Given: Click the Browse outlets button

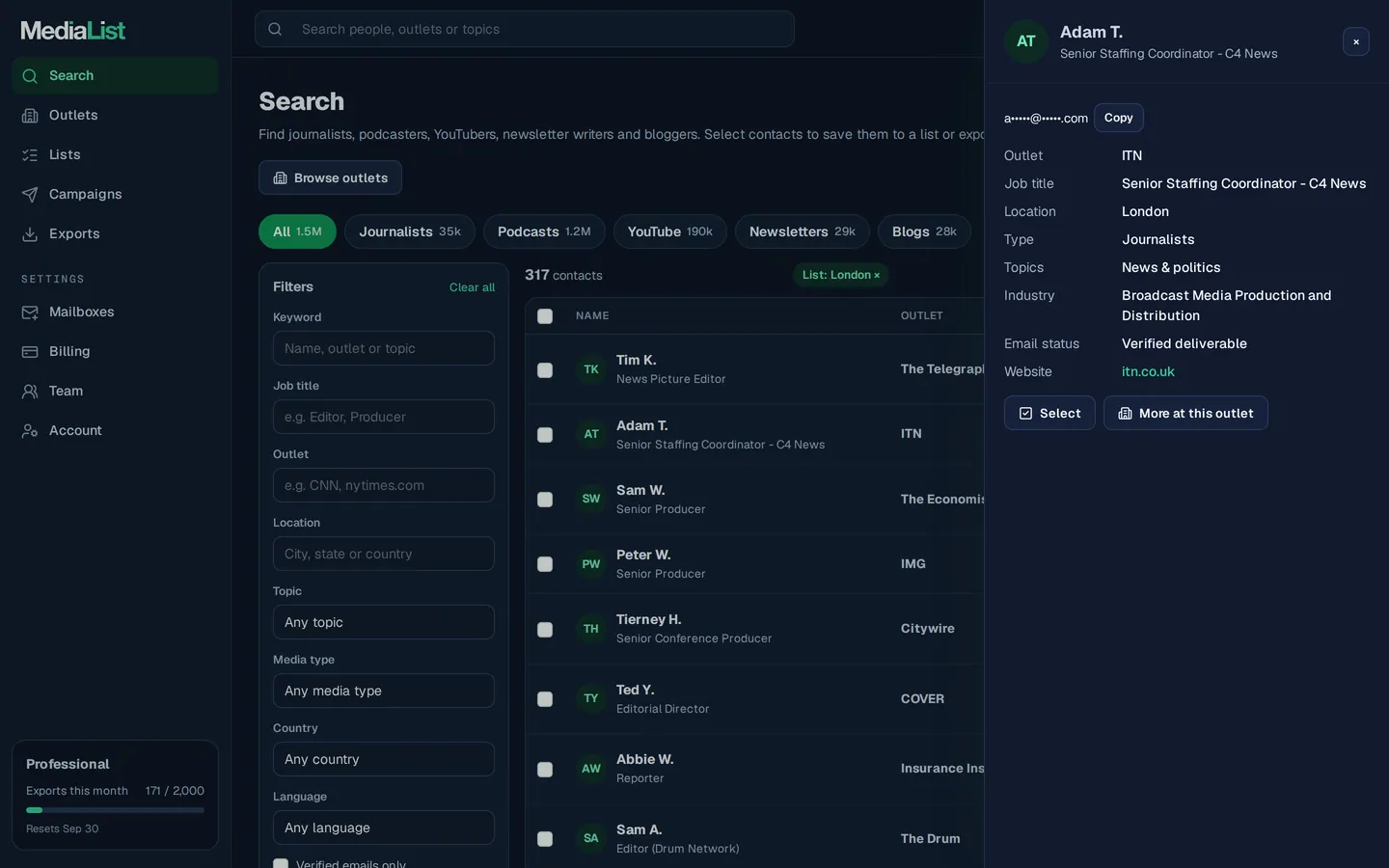Looking at the screenshot, I should click(330, 177).
